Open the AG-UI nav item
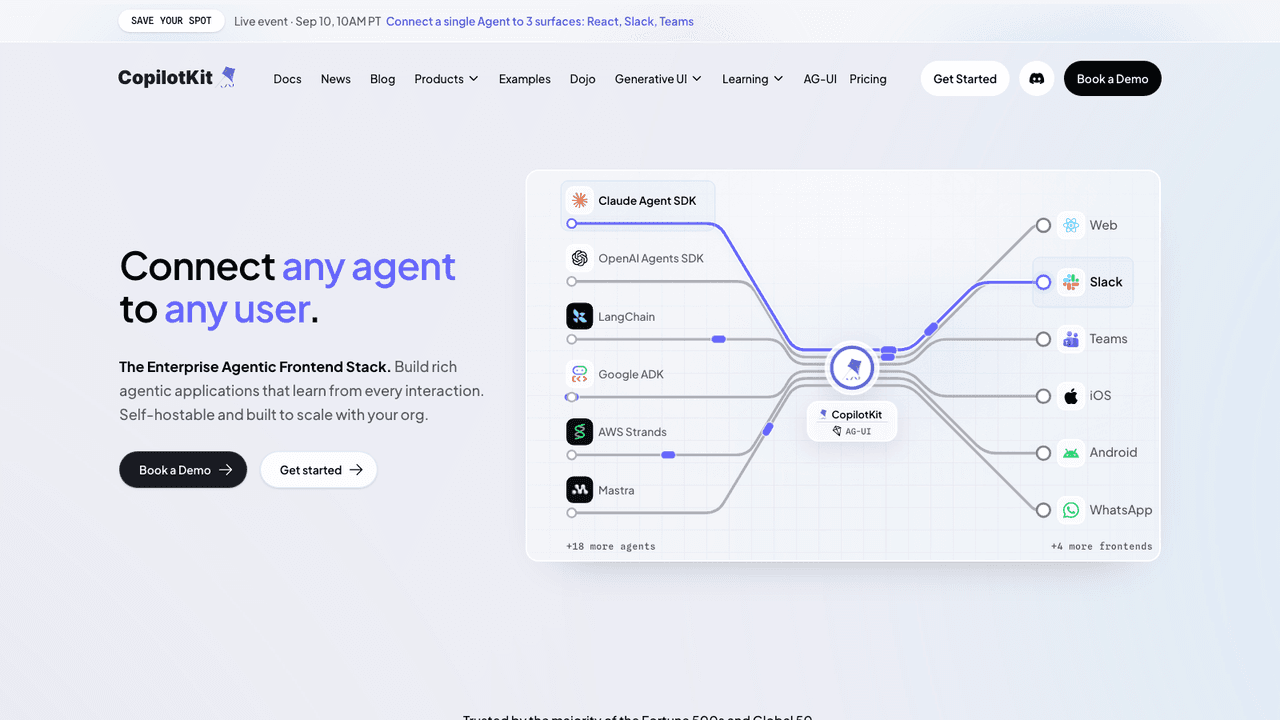 pos(820,79)
